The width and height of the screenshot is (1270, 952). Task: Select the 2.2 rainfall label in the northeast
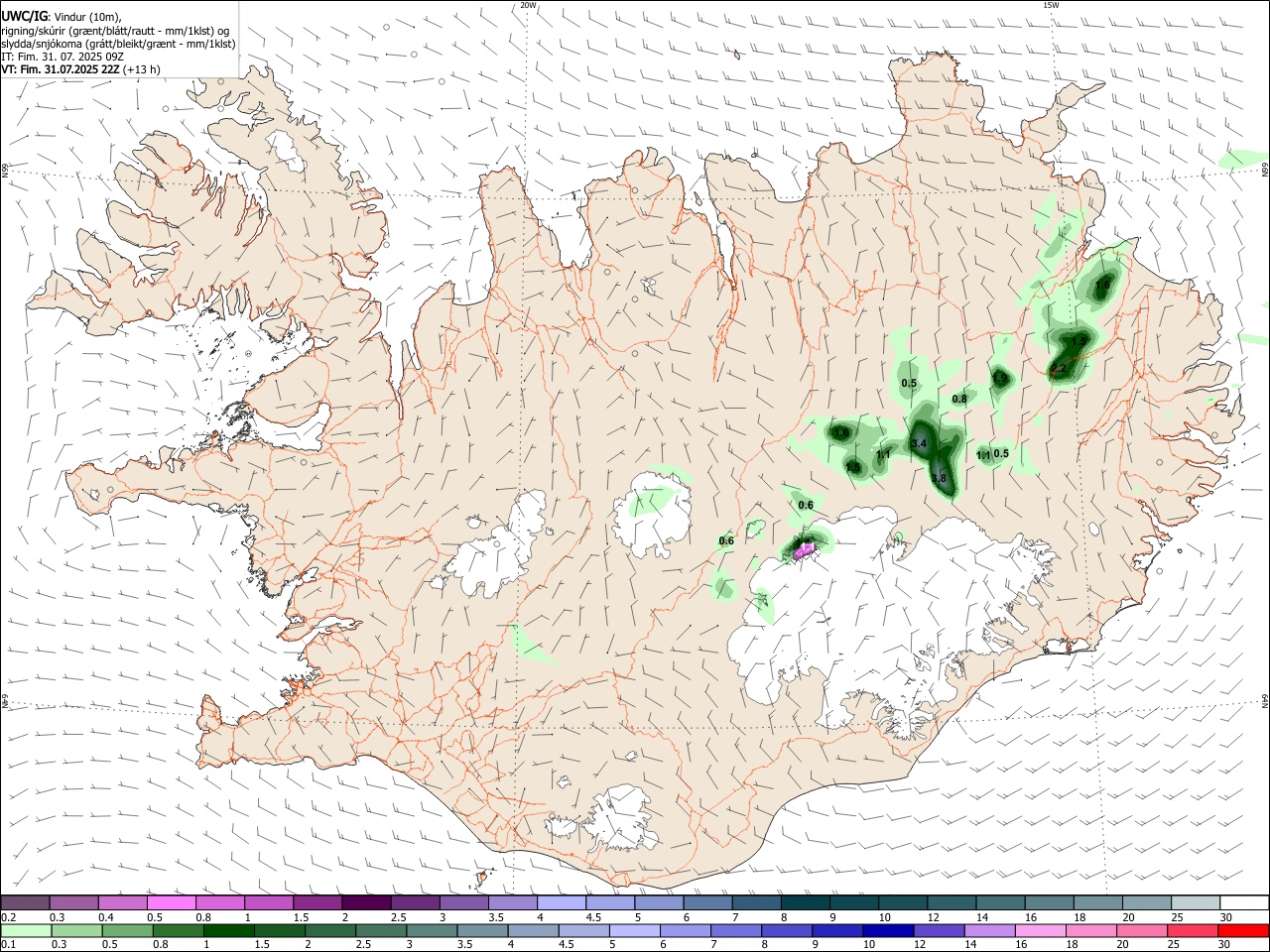1059,369
